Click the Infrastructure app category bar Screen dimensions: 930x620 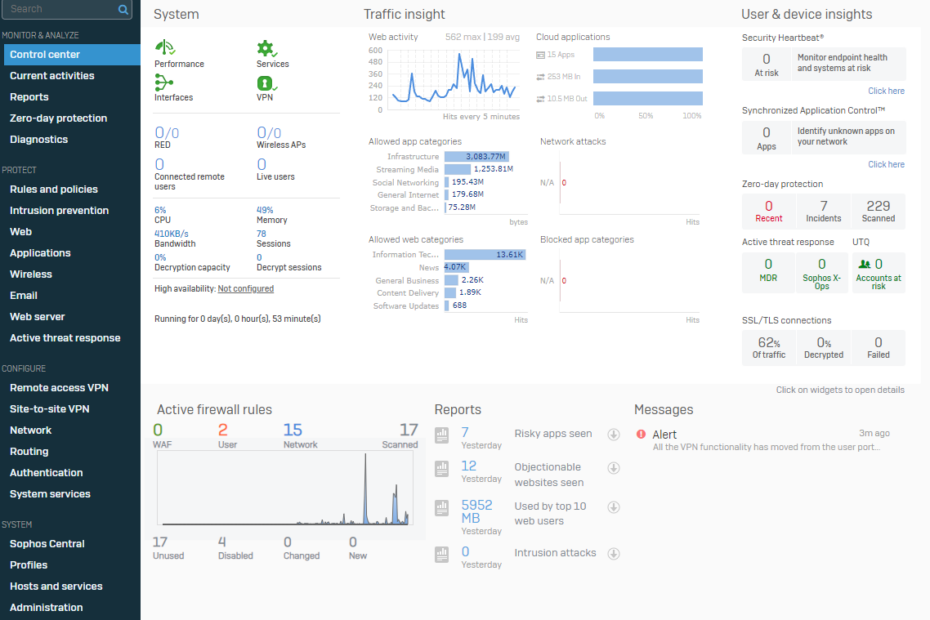tap(476, 157)
